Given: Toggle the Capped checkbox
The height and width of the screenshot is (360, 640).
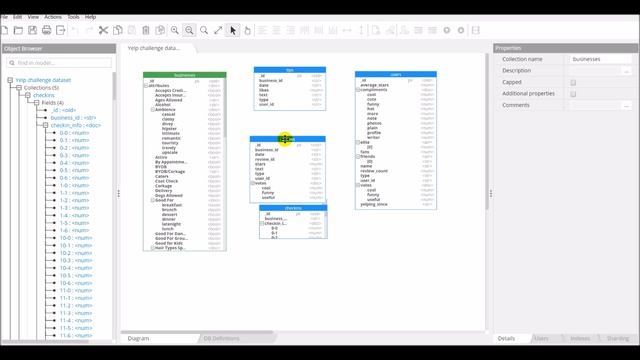Looking at the screenshot, I should click(573, 82).
